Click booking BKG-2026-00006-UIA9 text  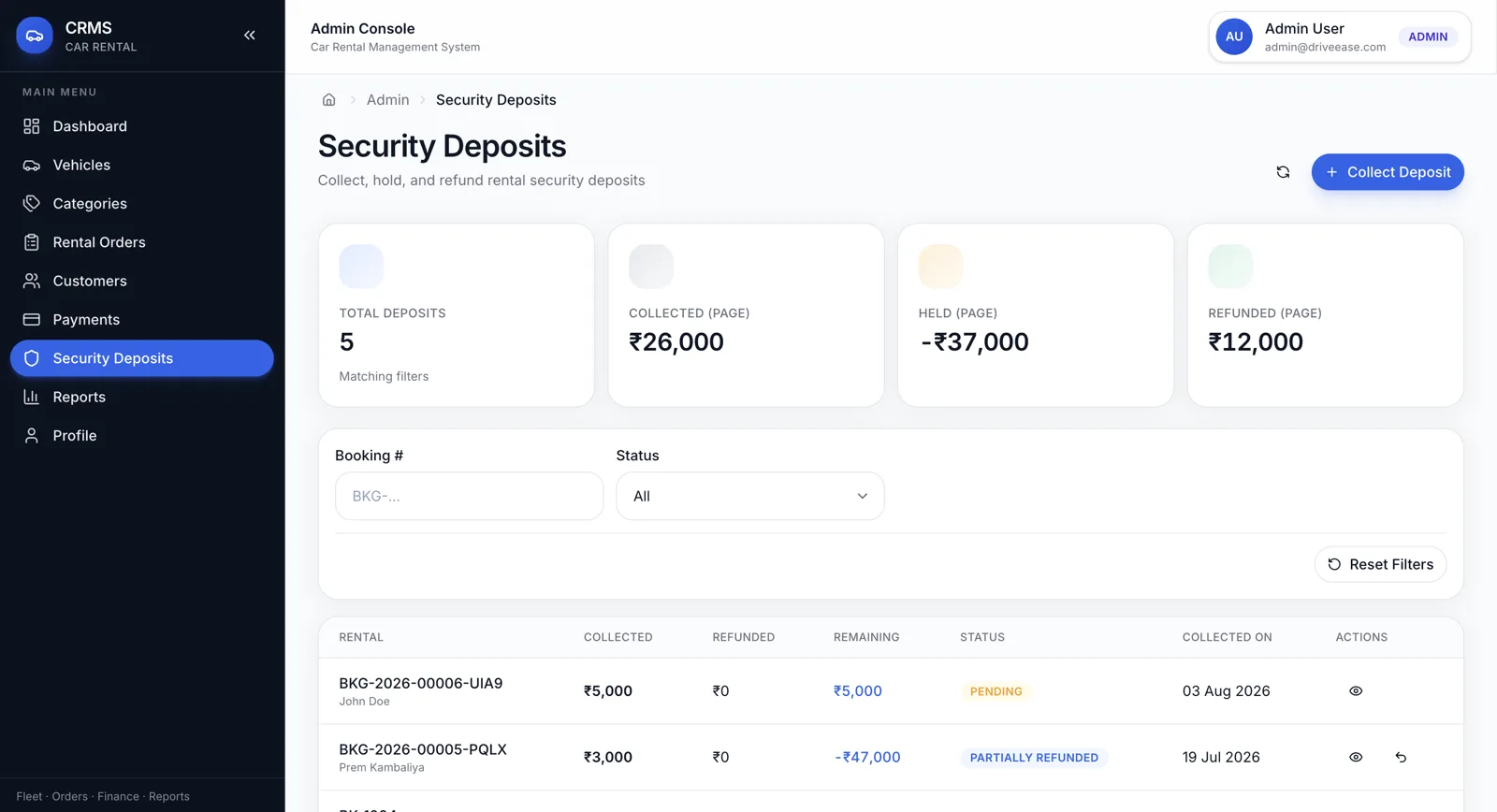click(421, 684)
